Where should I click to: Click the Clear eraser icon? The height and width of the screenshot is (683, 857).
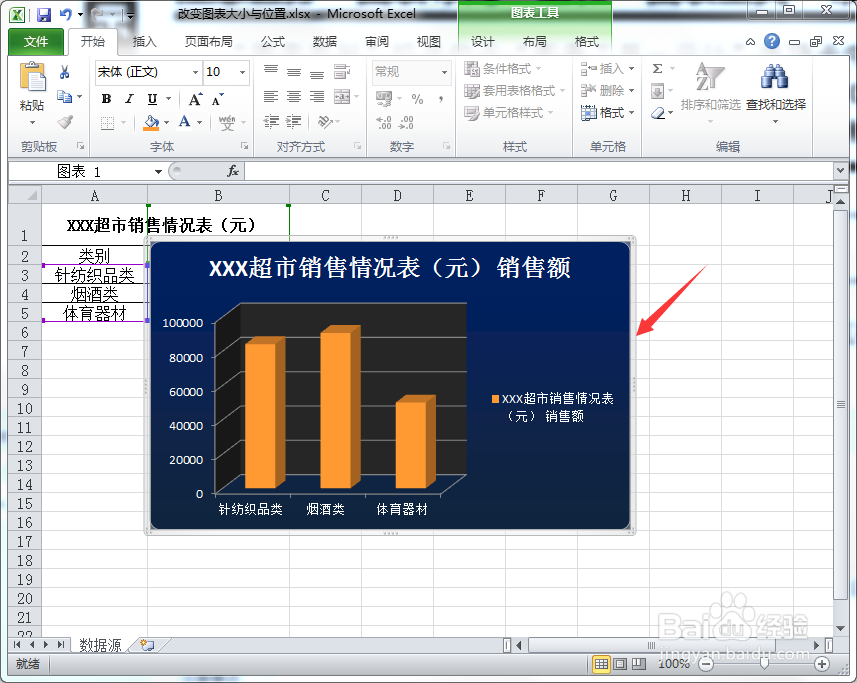(x=658, y=114)
